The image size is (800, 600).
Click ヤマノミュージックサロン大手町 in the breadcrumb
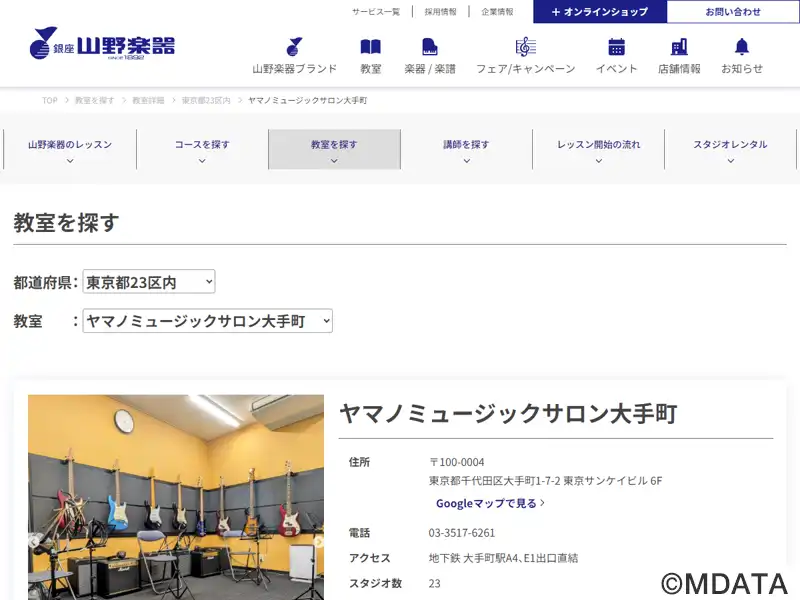click(x=307, y=101)
